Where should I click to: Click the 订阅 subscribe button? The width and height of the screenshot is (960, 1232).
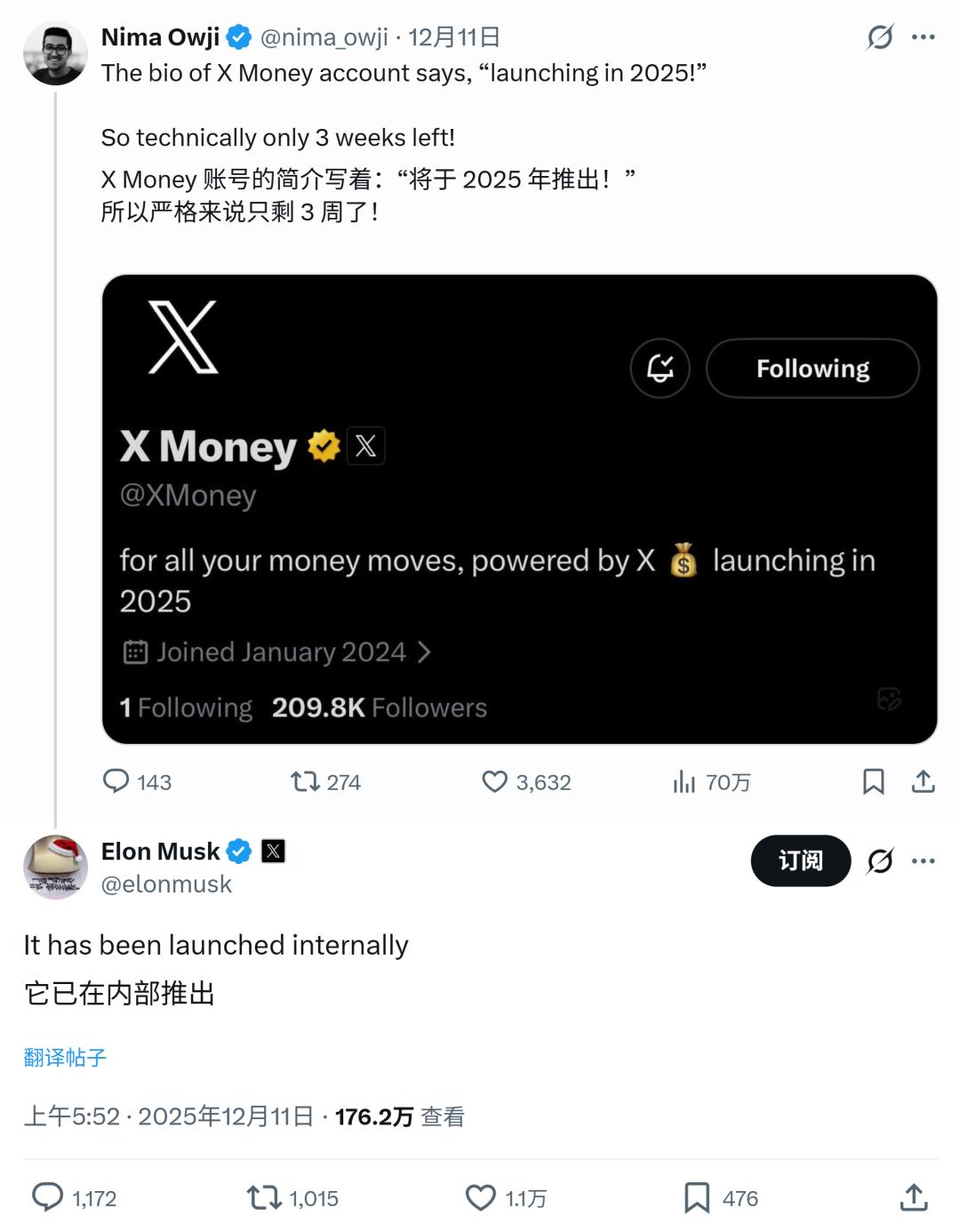click(x=800, y=860)
